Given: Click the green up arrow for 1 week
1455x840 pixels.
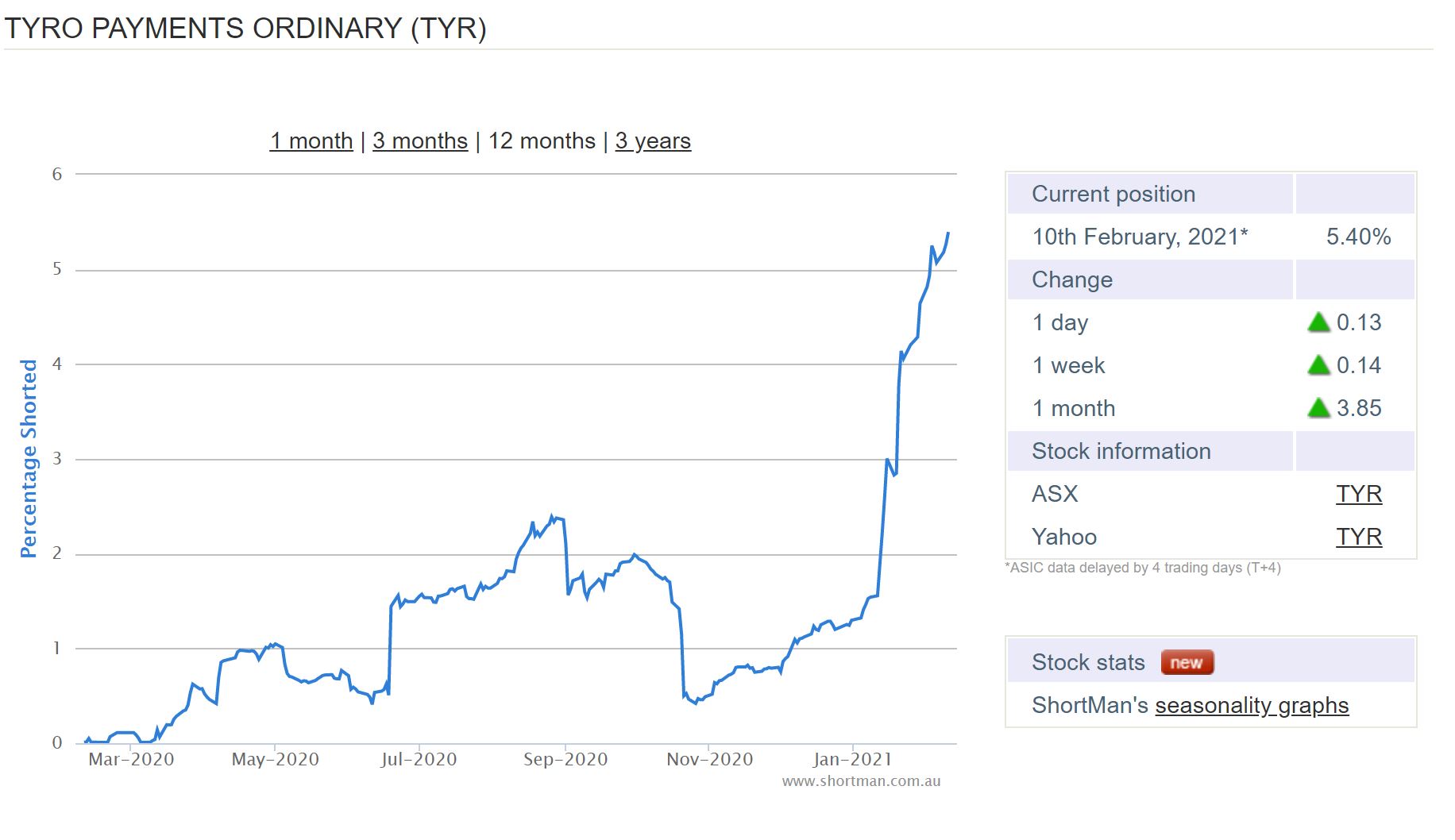Looking at the screenshot, I should 1318,365.
